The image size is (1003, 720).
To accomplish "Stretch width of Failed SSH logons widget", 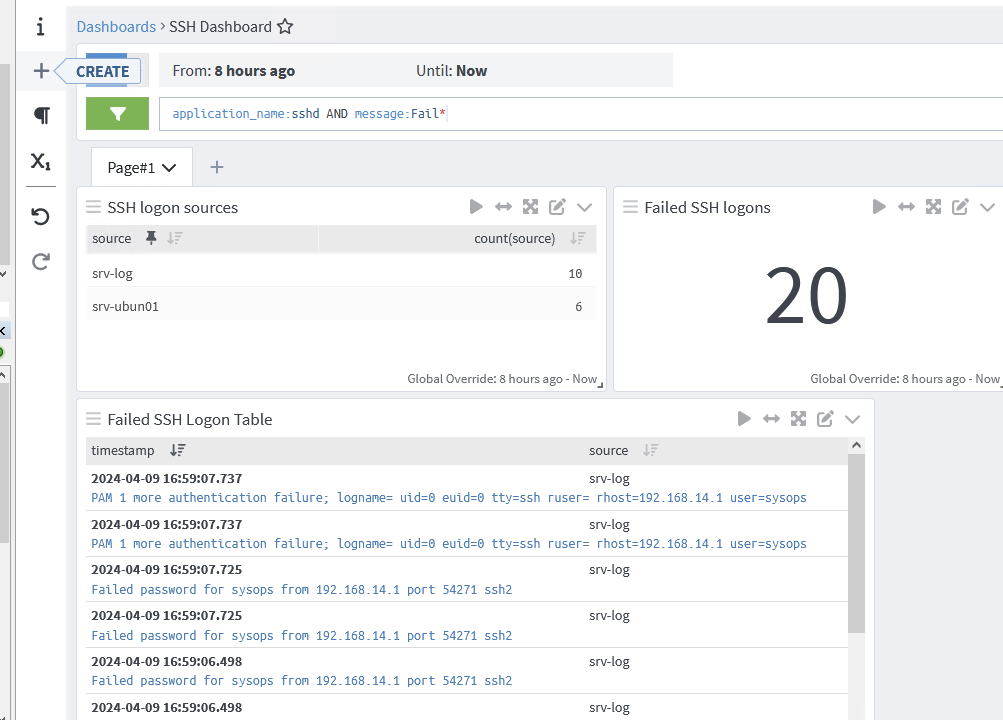I will (x=906, y=207).
